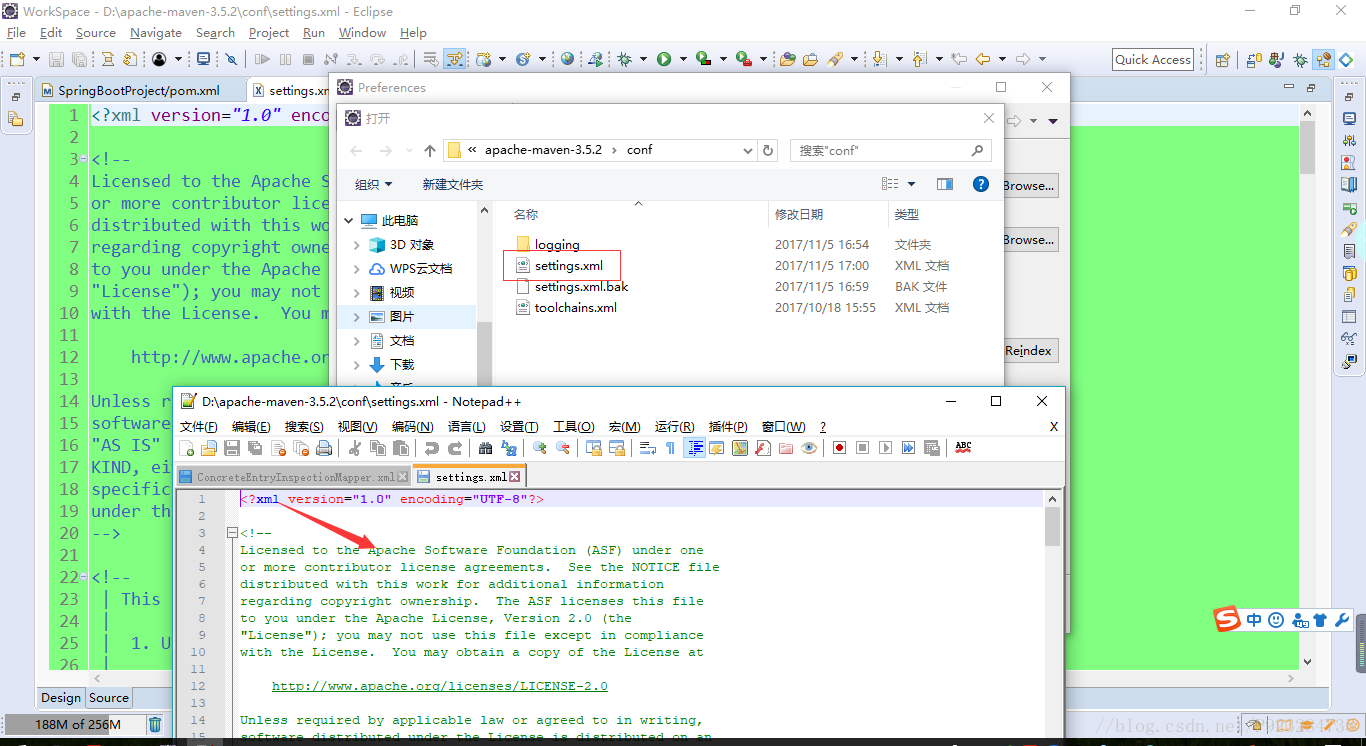Open Notepad++ 插件(P) menu

728,427
